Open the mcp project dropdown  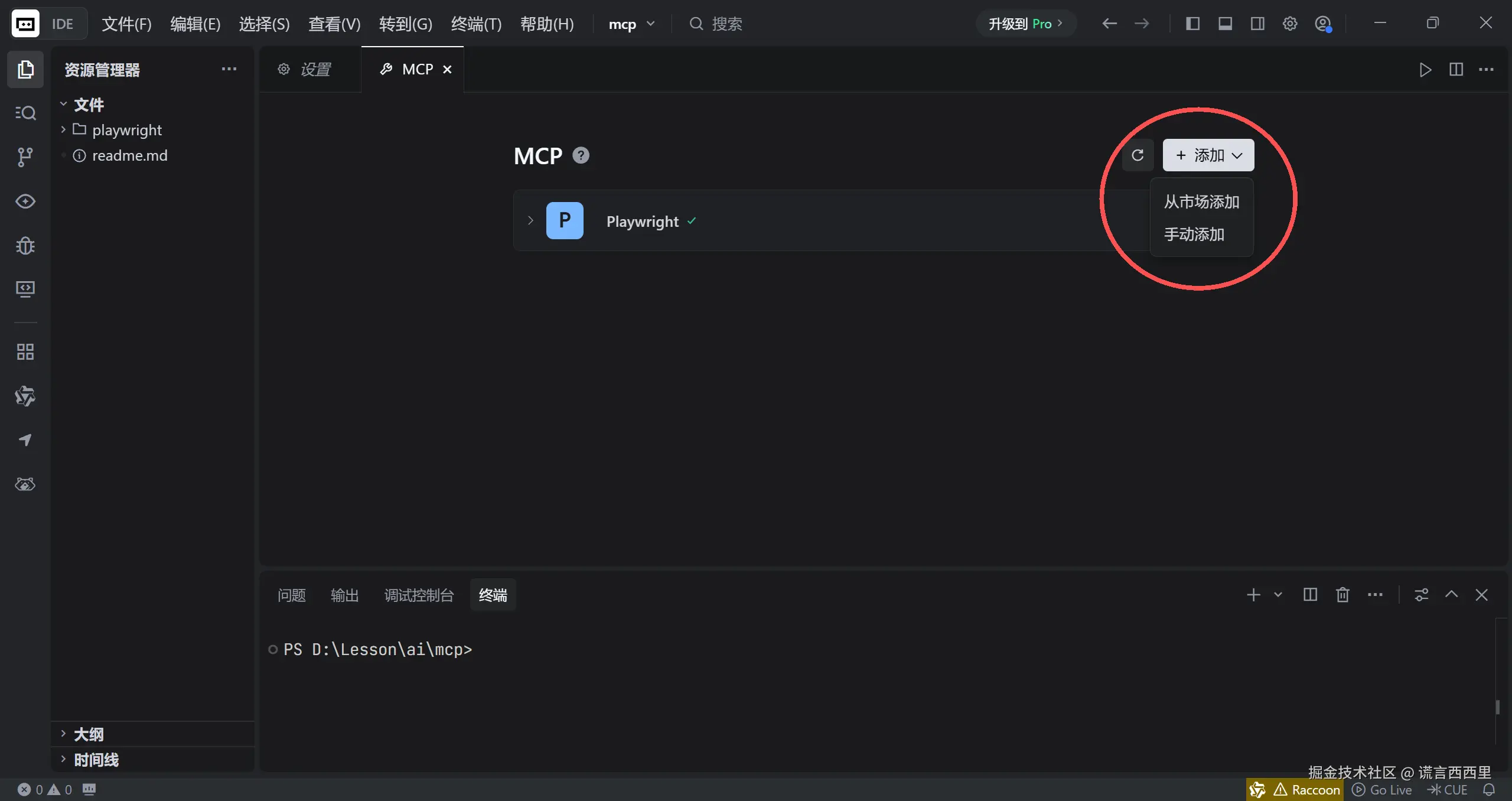point(631,24)
